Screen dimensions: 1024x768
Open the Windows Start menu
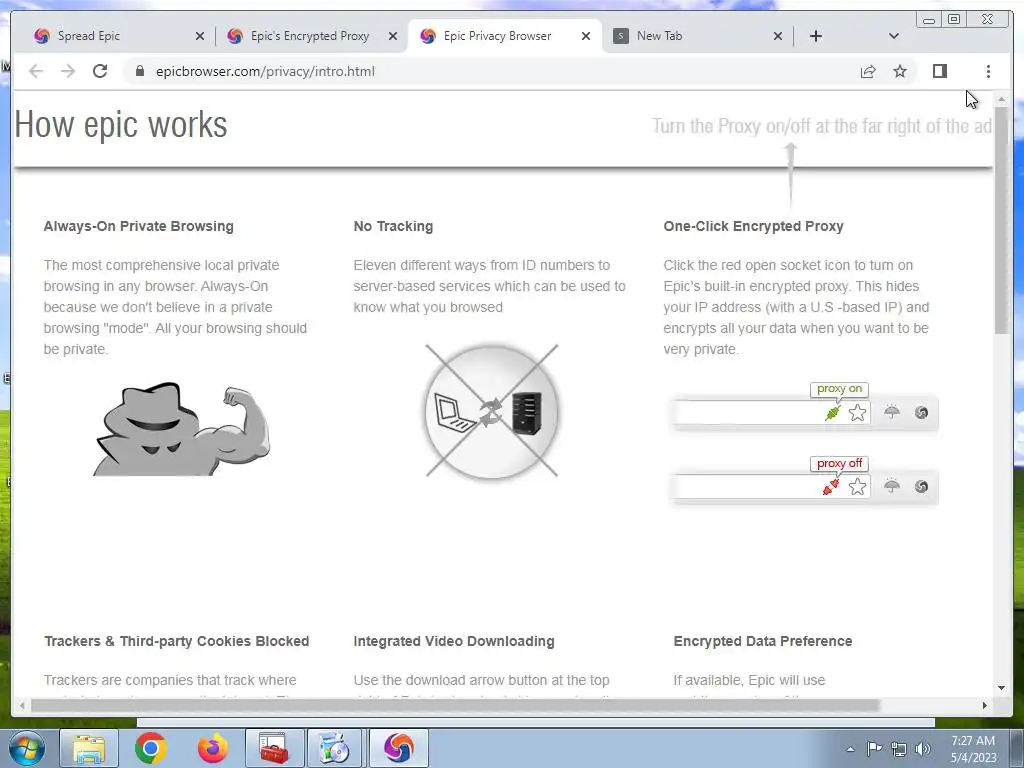(27, 748)
